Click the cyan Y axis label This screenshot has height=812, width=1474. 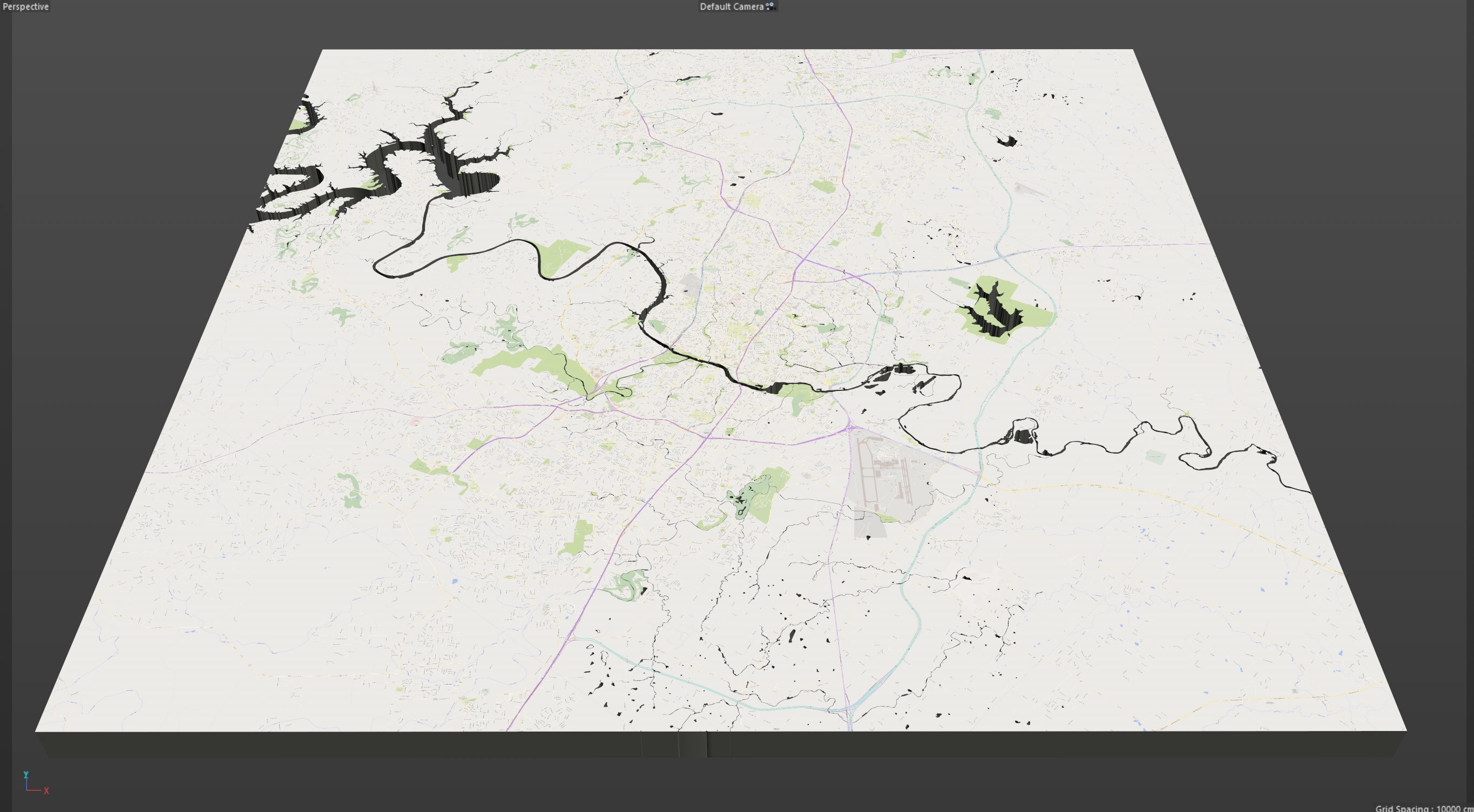pyautogui.click(x=26, y=774)
